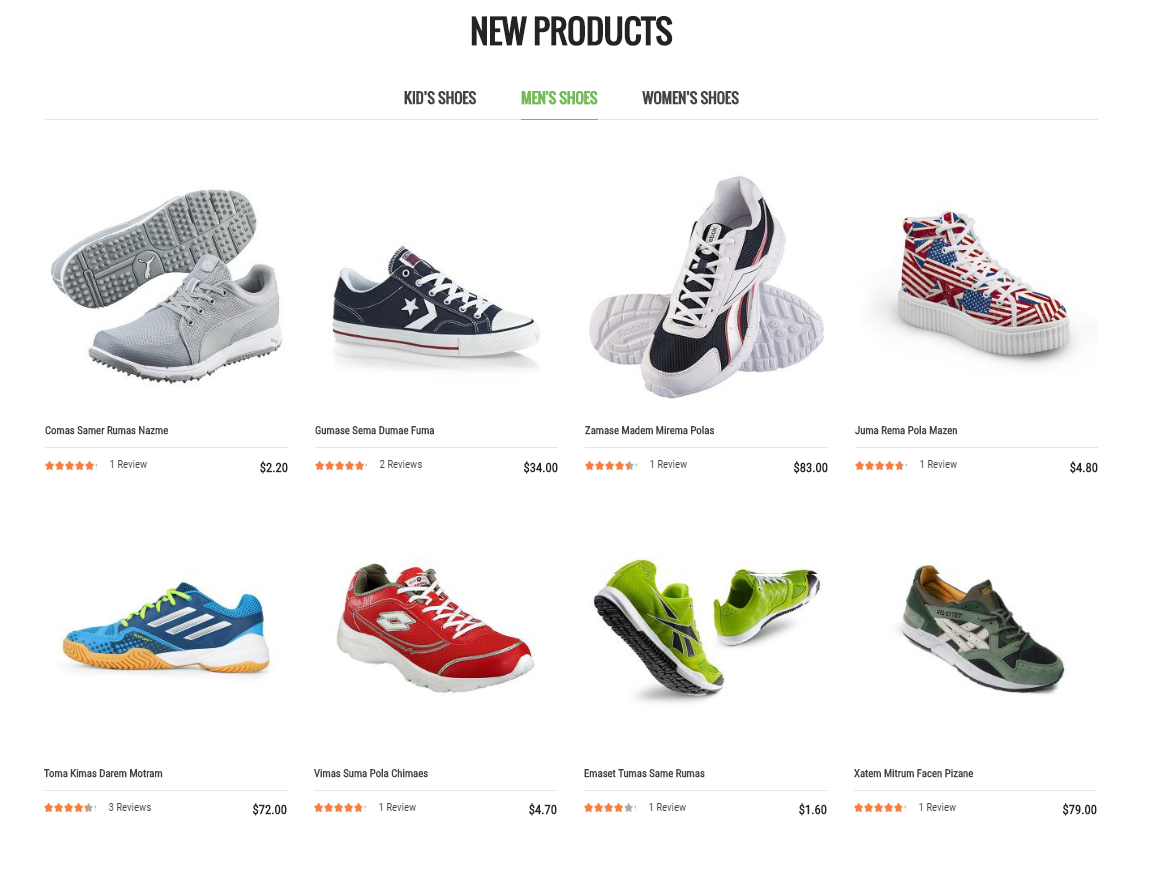Viewport: 1153px width, 873px height.
Task: Open Comas Samer Rumas Nazme product link
Action: click(107, 430)
